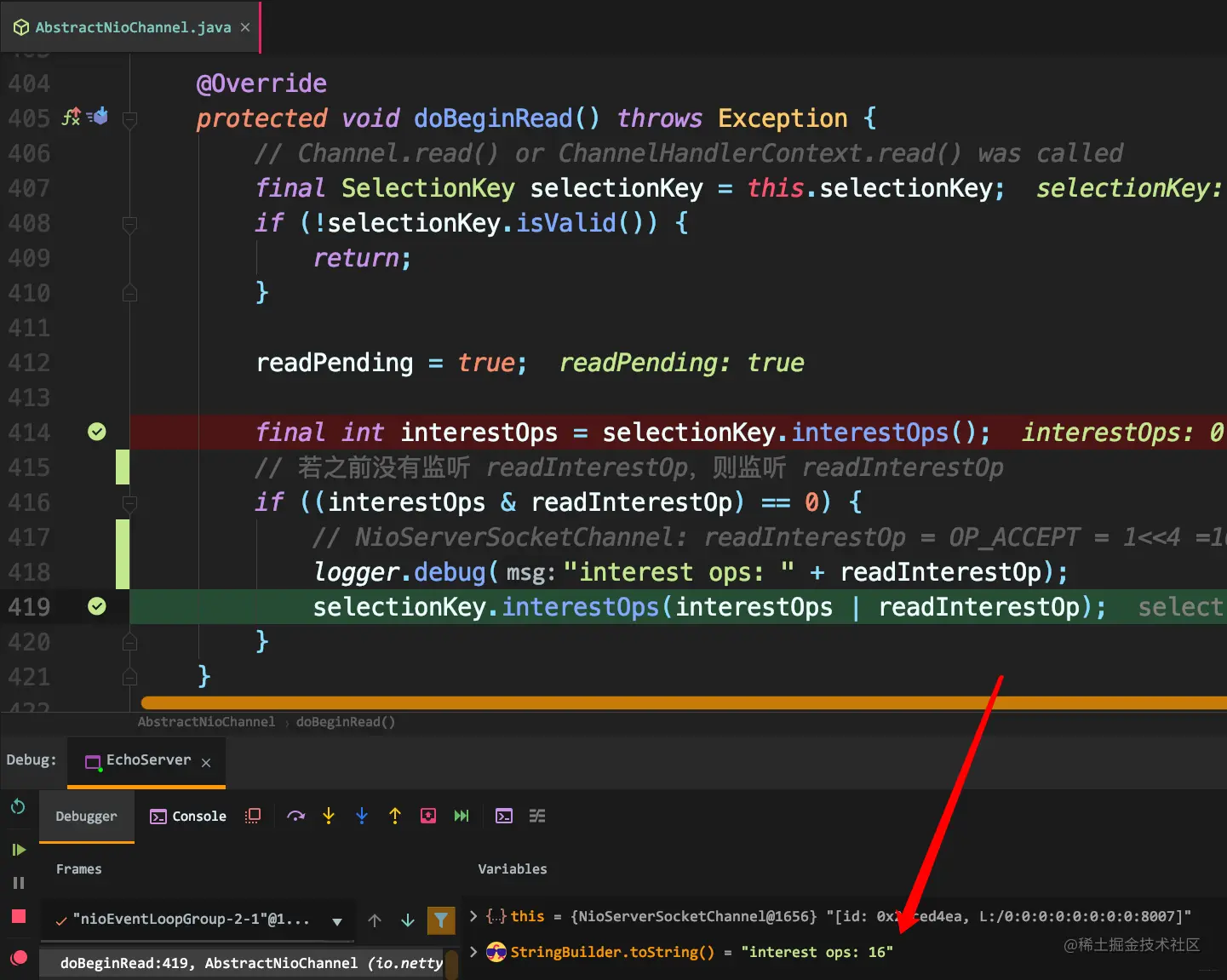Step into the method call
The height and width of the screenshot is (980, 1227).
(329, 816)
